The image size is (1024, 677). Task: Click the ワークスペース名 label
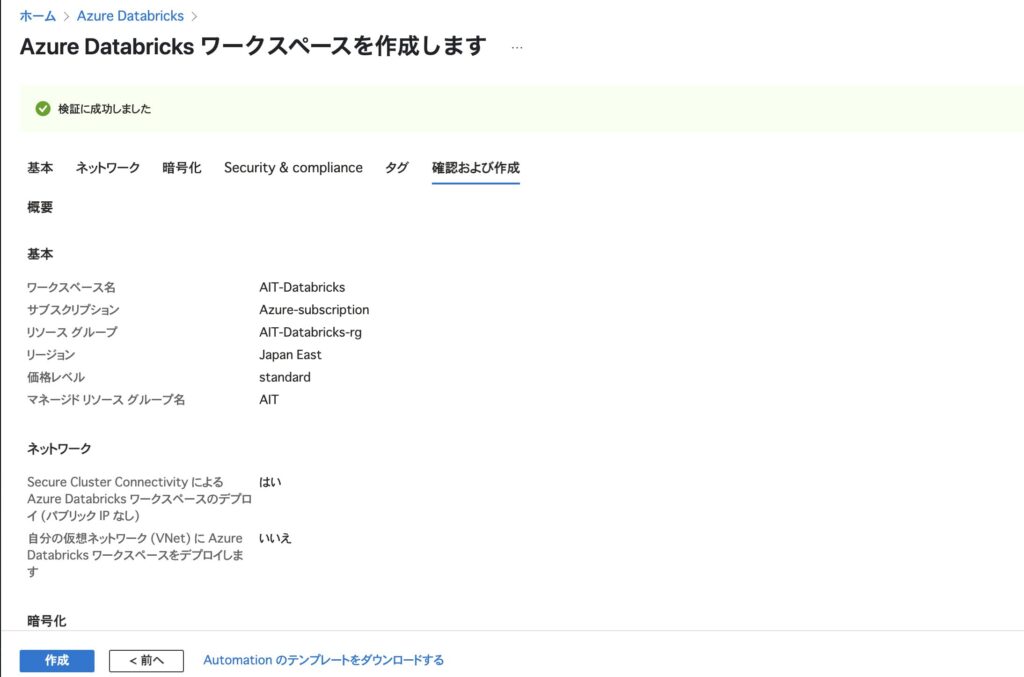[x=71, y=287]
